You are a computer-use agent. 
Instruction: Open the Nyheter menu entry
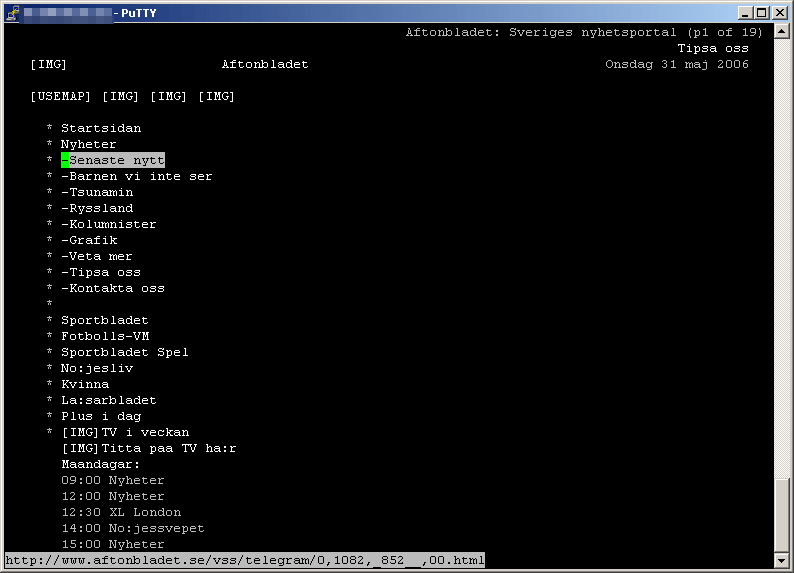click(89, 144)
